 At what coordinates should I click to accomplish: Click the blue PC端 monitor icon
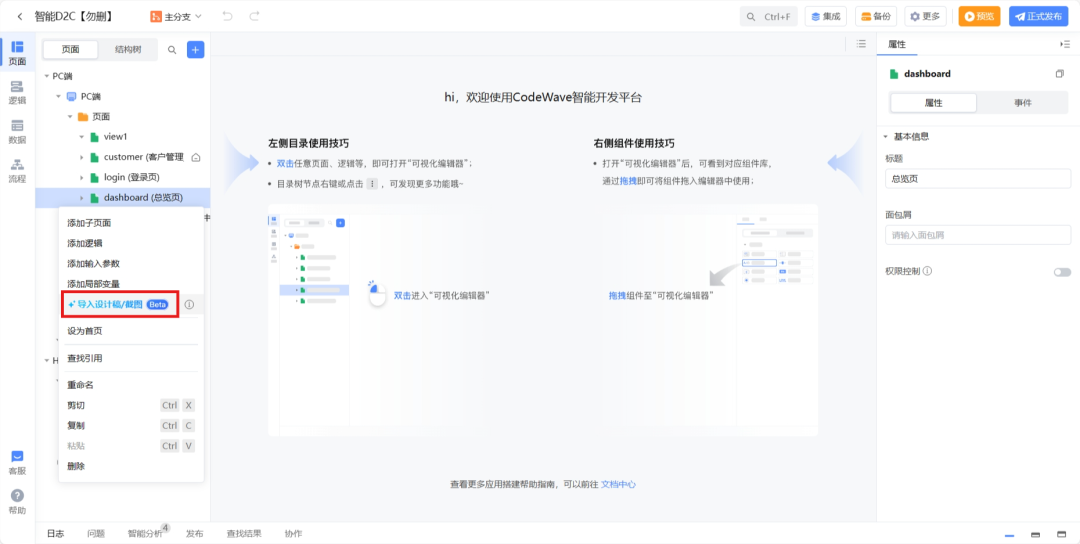[71, 96]
